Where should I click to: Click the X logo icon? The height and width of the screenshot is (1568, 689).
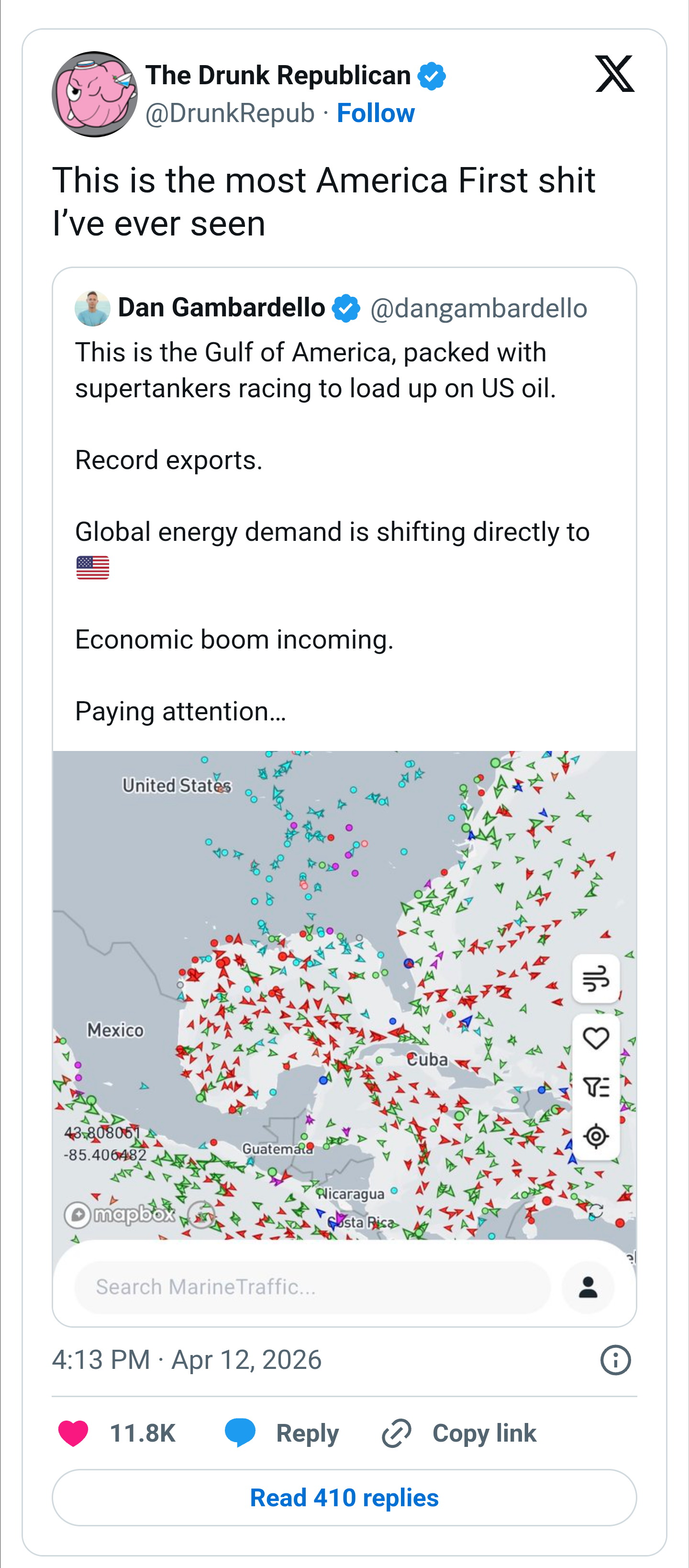tap(615, 74)
